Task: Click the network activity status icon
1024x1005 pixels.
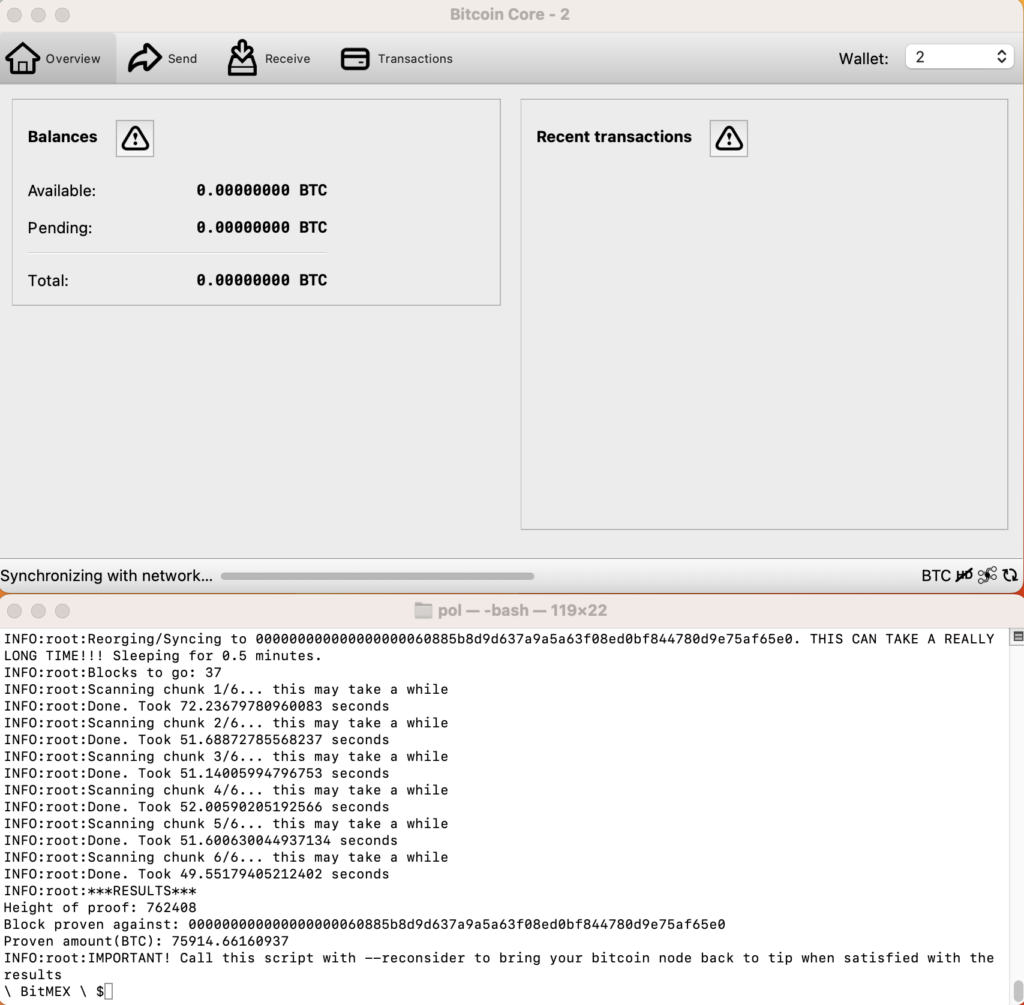Action: point(987,575)
